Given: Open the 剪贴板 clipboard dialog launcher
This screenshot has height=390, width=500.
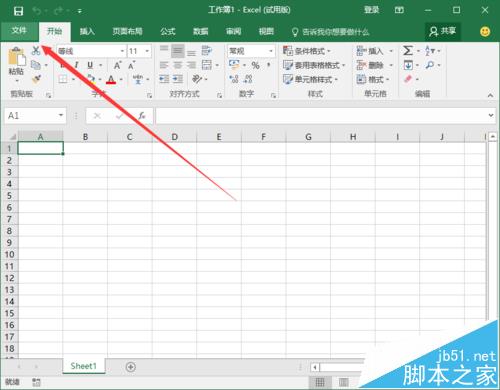Looking at the screenshot, I should tap(49, 95).
